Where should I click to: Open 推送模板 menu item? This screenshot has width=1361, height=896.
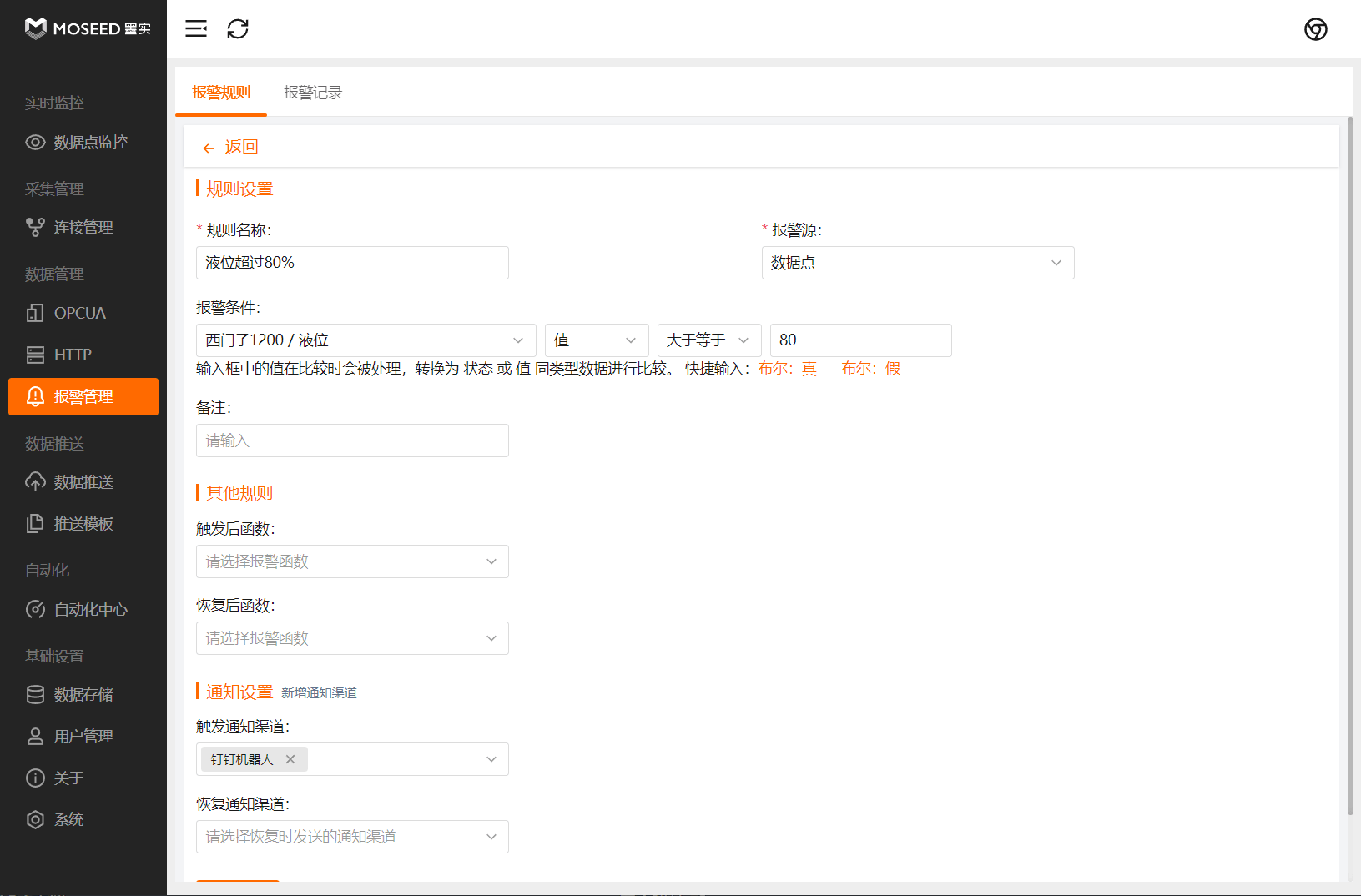tap(83, 524)
